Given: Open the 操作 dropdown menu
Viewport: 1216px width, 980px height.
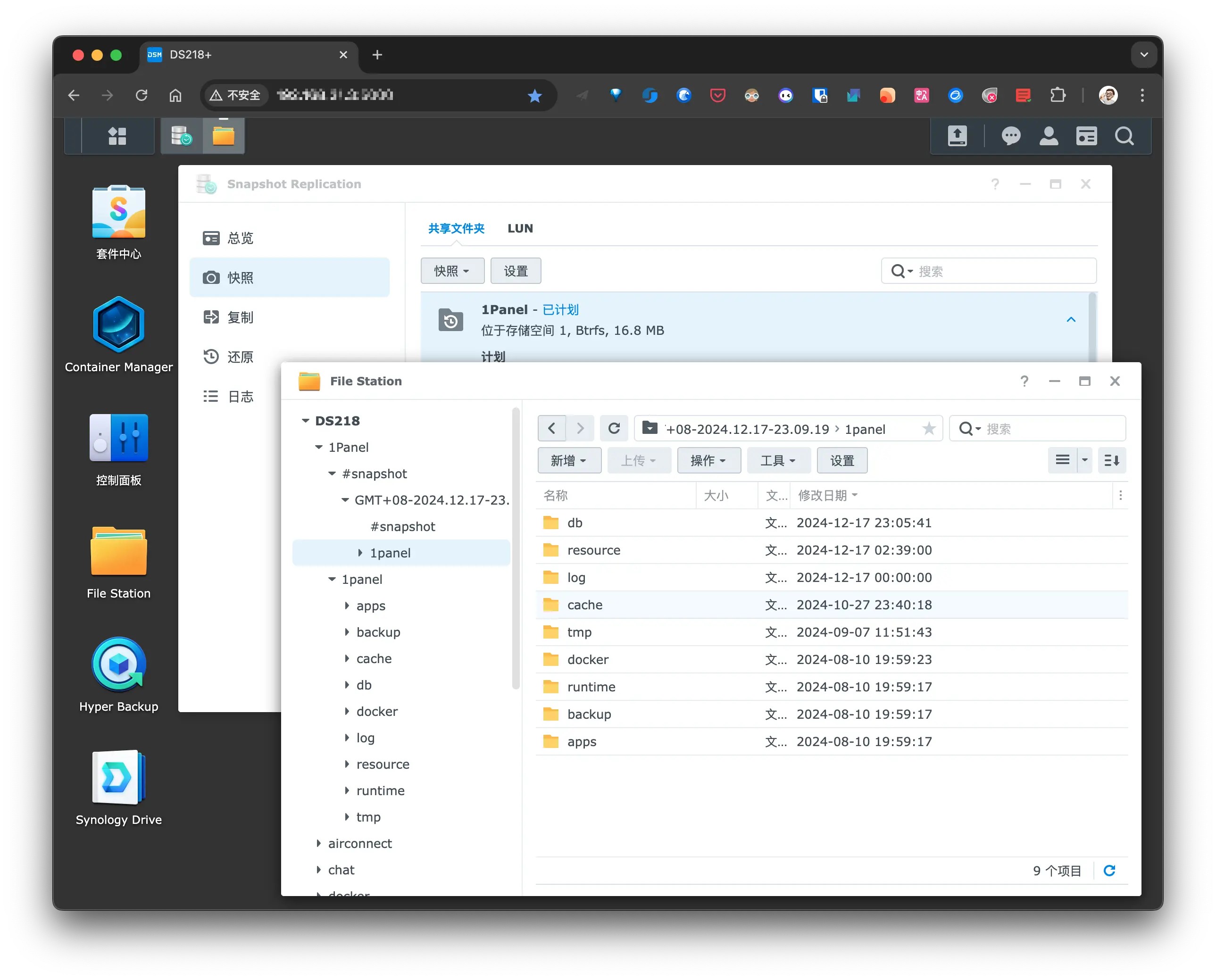Looking at the screenshot, I should point(708,461).
